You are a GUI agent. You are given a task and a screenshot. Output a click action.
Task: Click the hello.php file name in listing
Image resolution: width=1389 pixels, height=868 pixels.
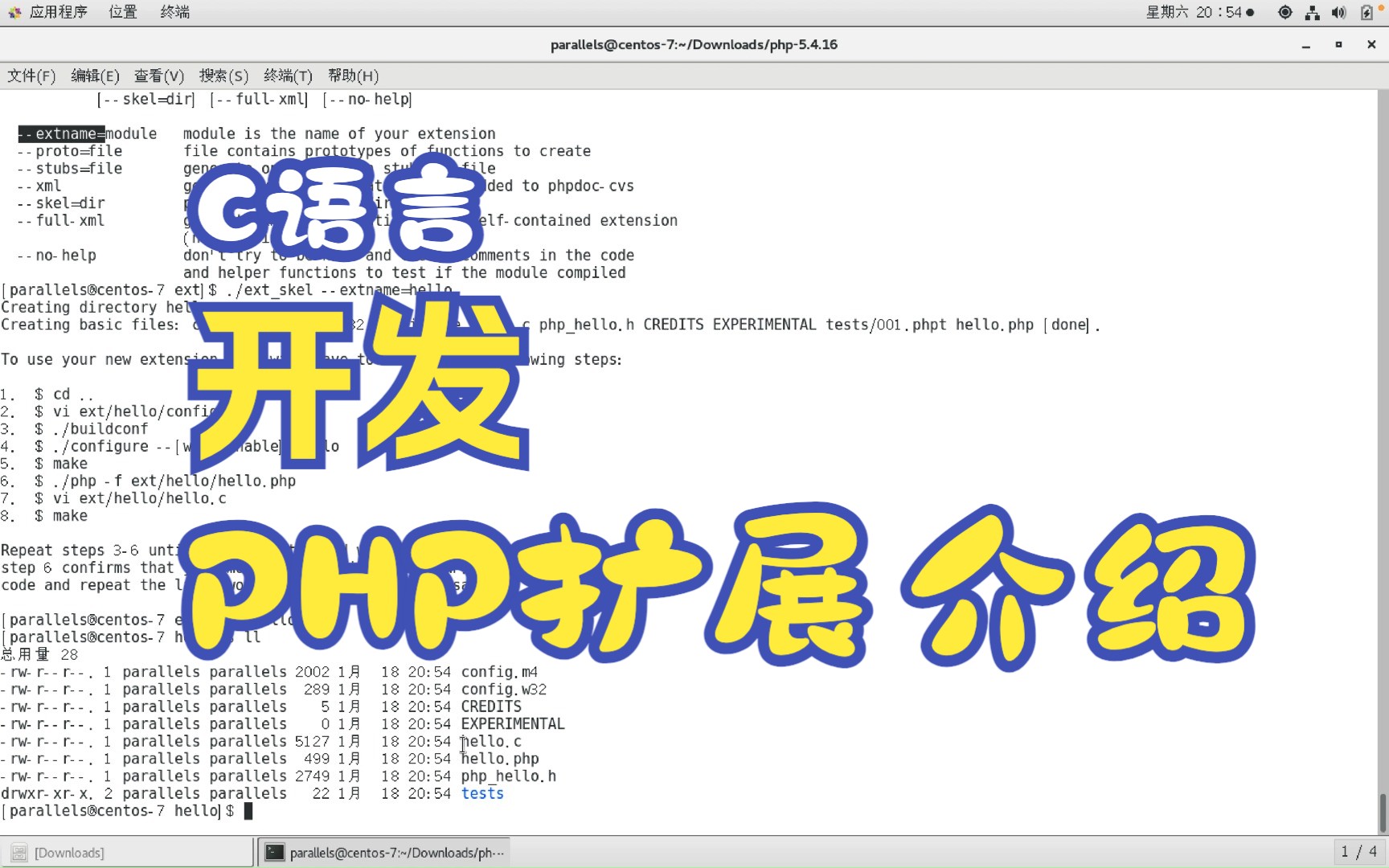[500, 759]
